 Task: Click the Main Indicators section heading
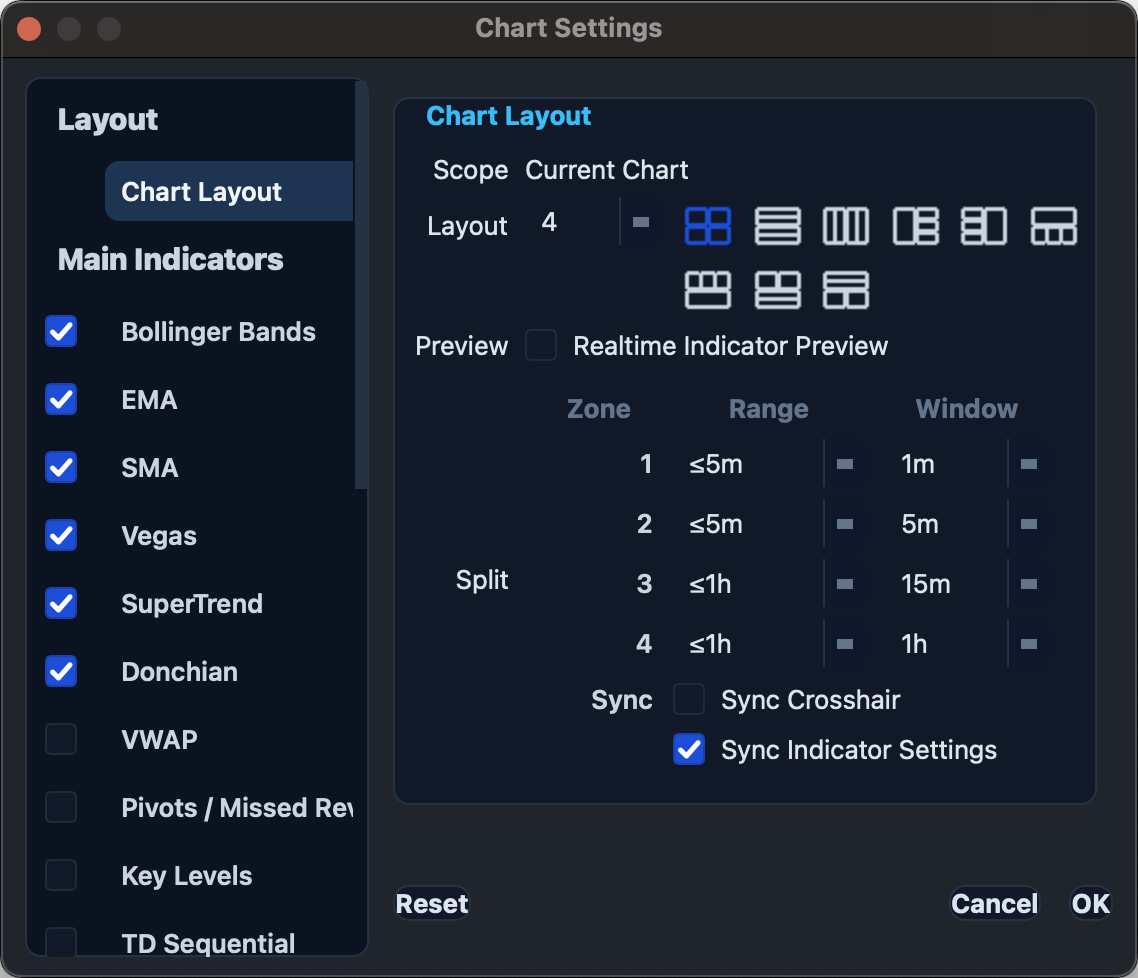pyautogui.click(x=171, y=259)
